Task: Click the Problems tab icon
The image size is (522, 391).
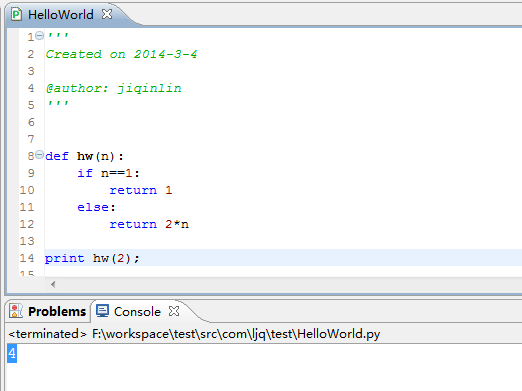Action: pyautogui.click(x=16, y=311)
